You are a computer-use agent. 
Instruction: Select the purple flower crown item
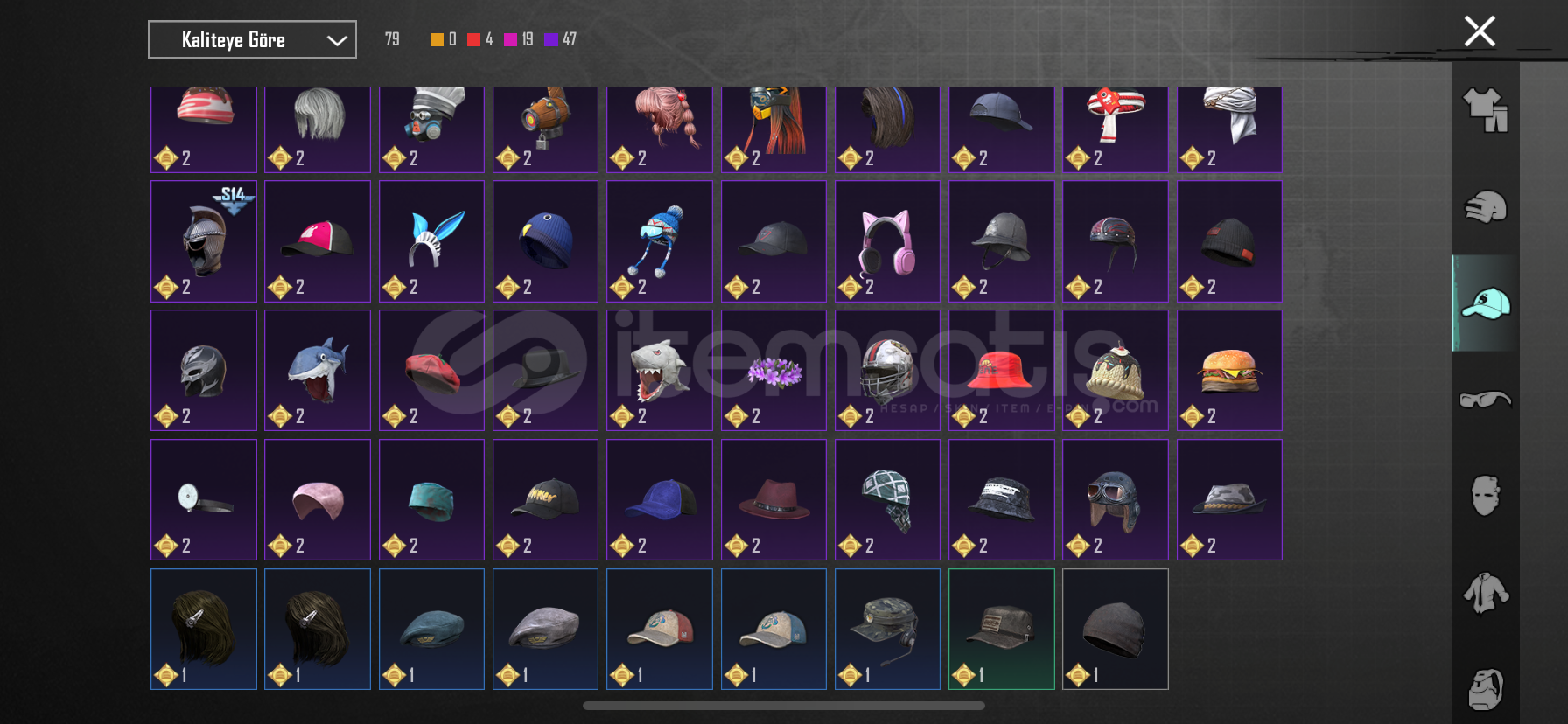pos(773,371)
